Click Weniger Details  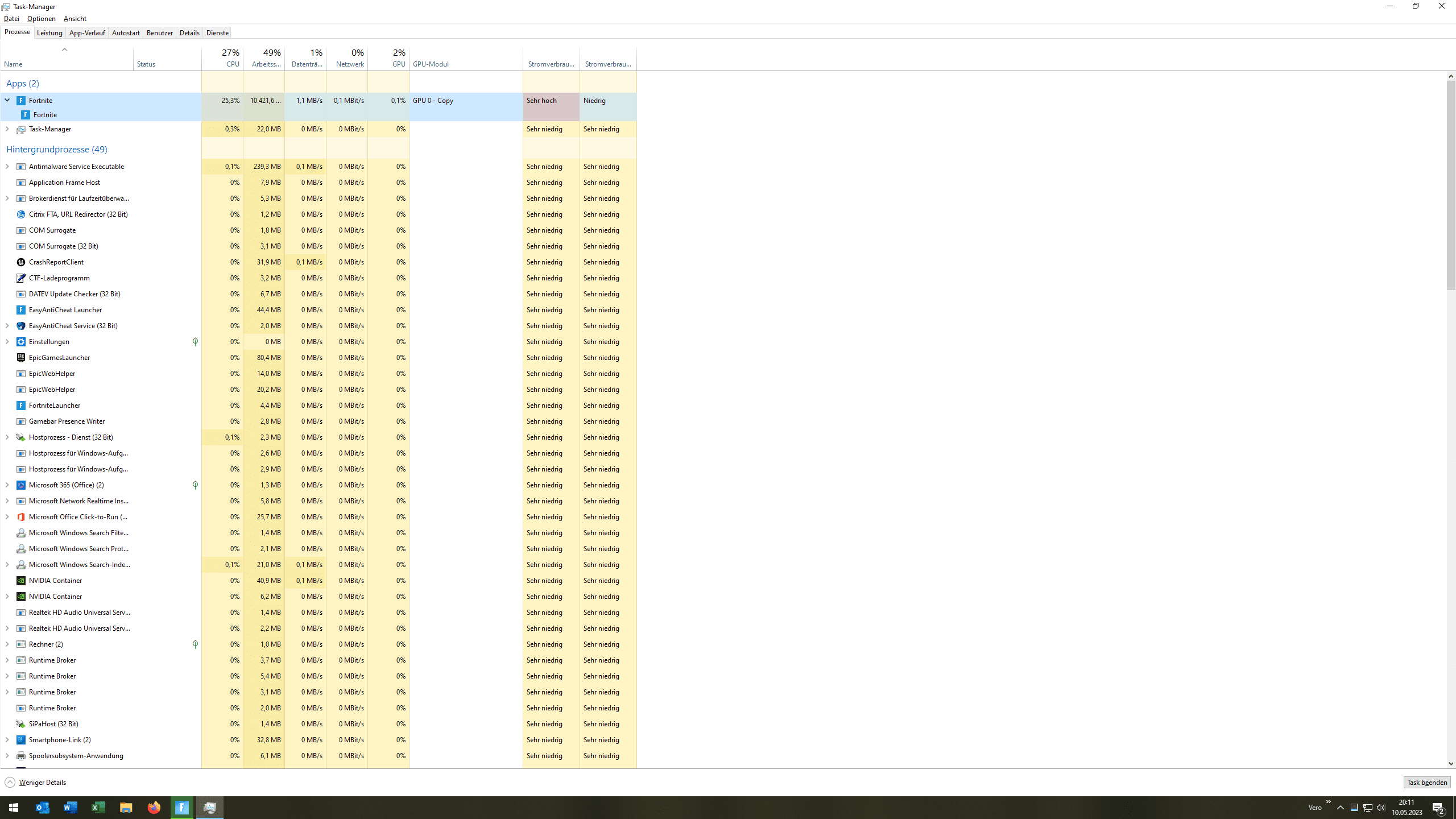(35, 783)
